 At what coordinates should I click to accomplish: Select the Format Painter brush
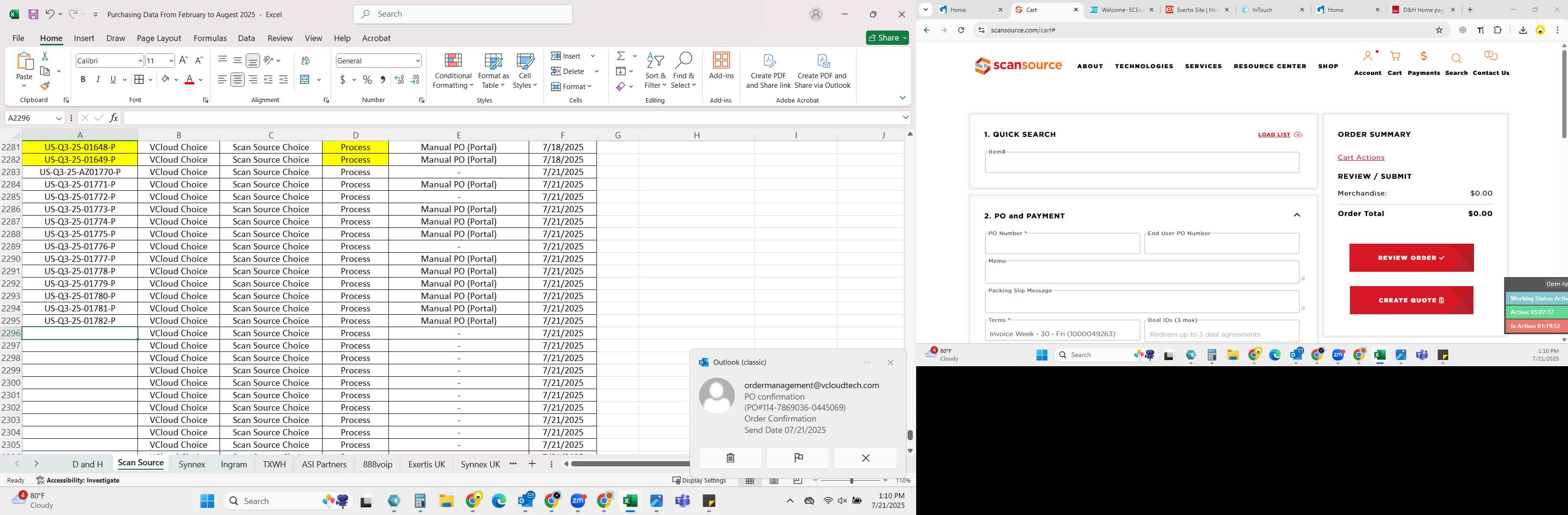[44, 86]
